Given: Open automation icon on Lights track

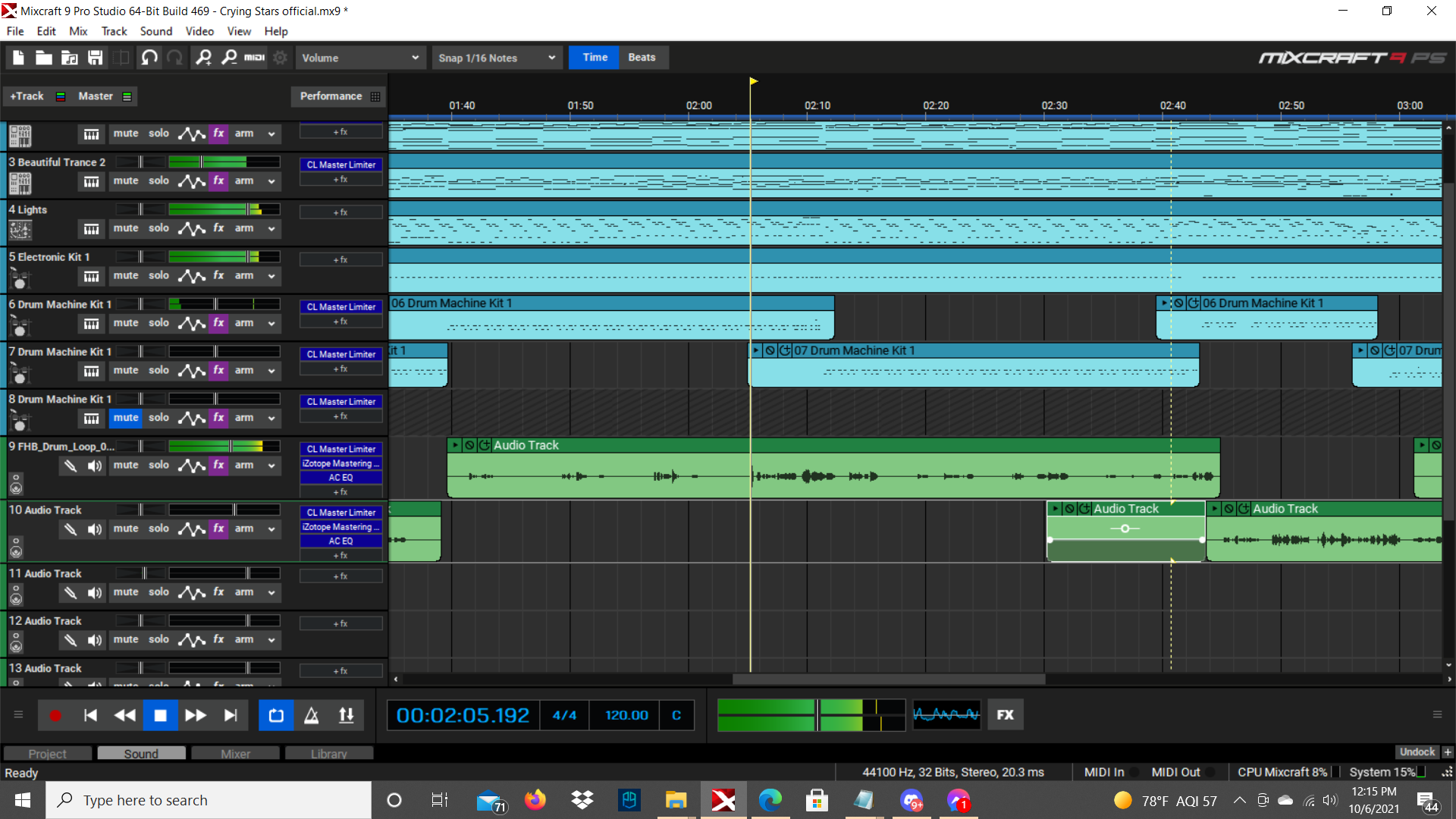Looking at the screenshot, I should 191,228.
